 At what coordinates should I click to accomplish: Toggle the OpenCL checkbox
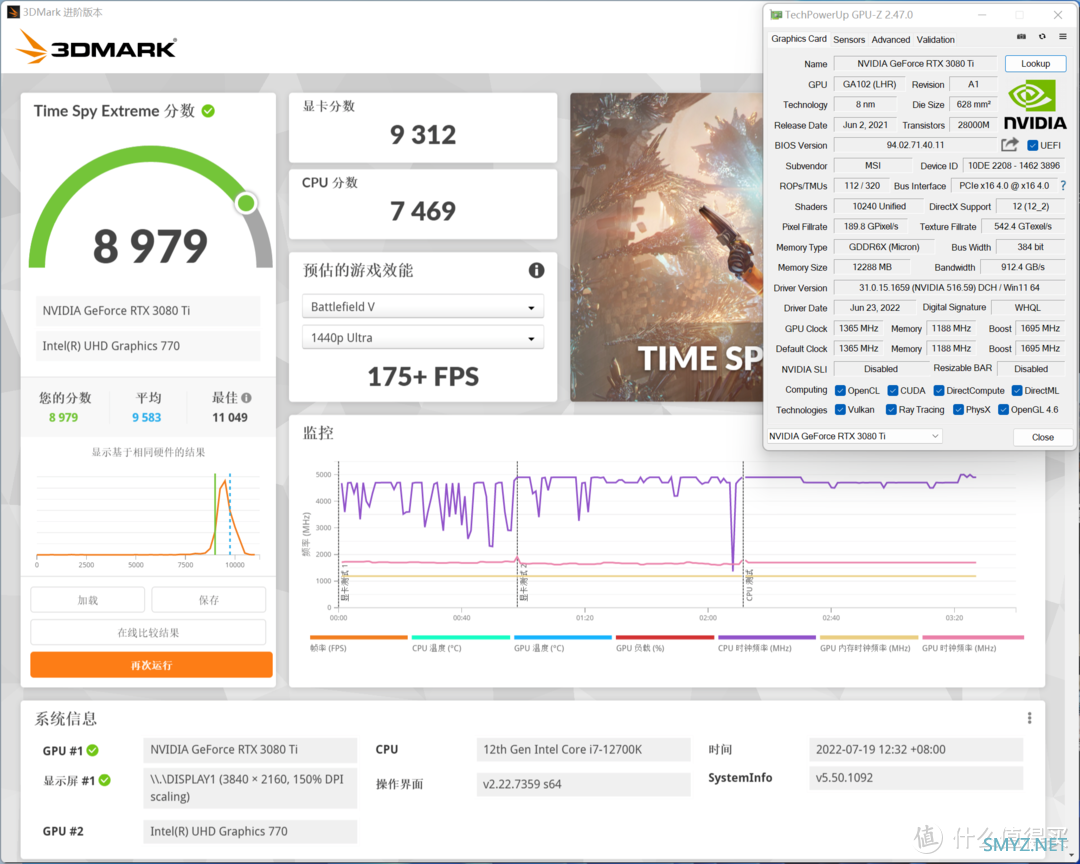[840, 391]
